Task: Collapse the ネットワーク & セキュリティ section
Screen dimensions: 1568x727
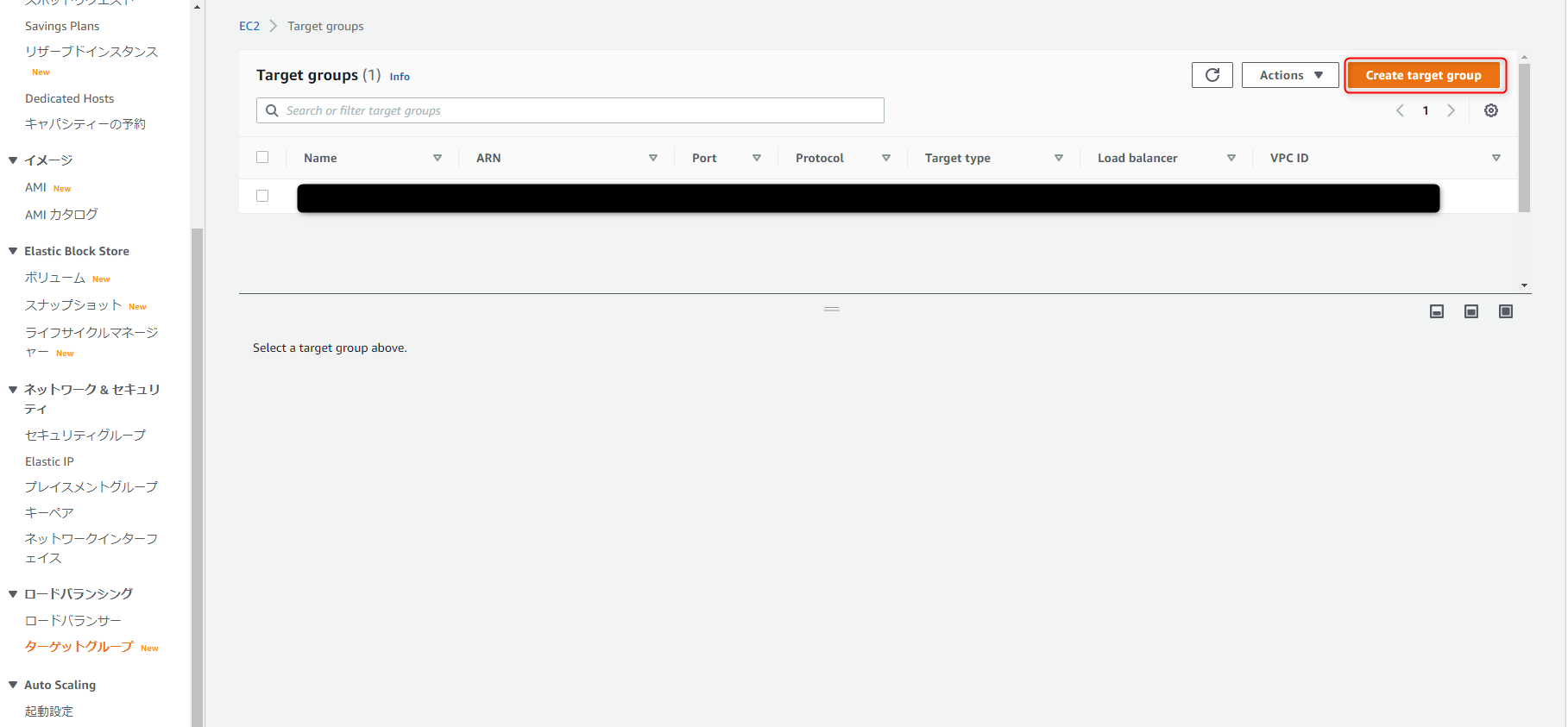Action: coord(13,390)
